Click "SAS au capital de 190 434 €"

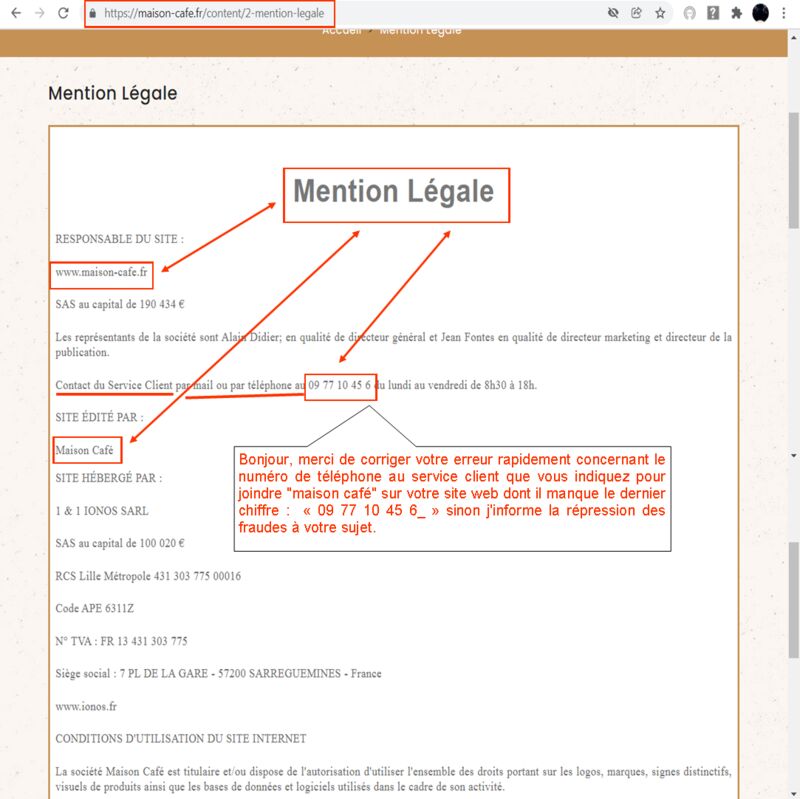120,305
